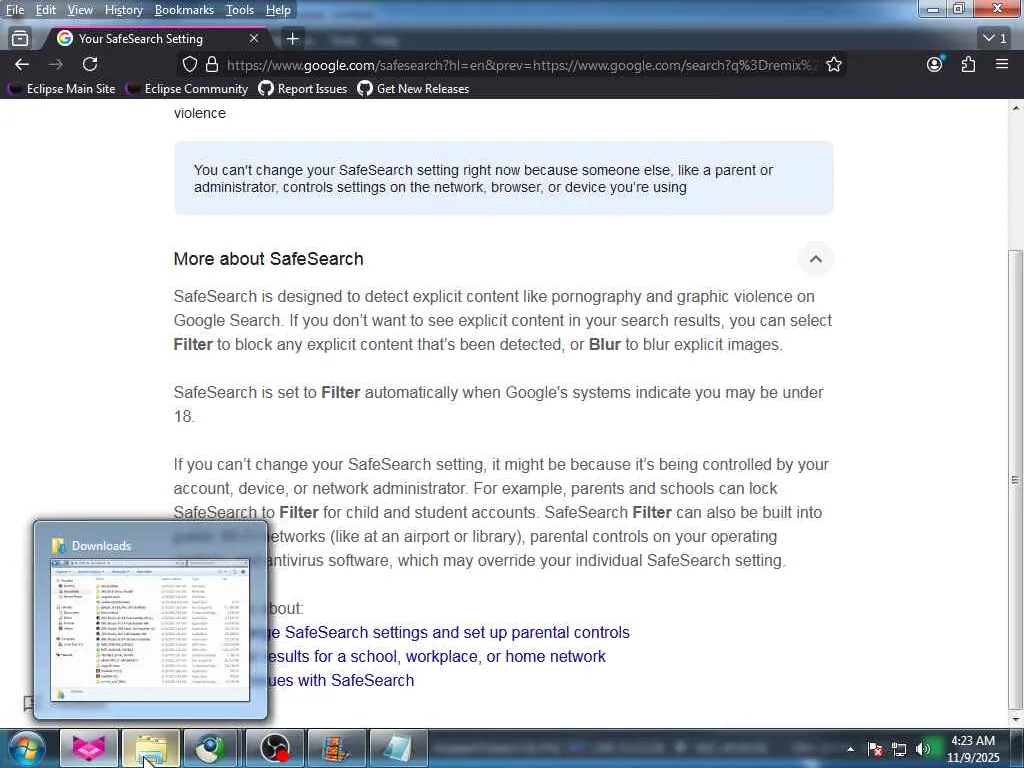Show hidden system tray icons

850,749
